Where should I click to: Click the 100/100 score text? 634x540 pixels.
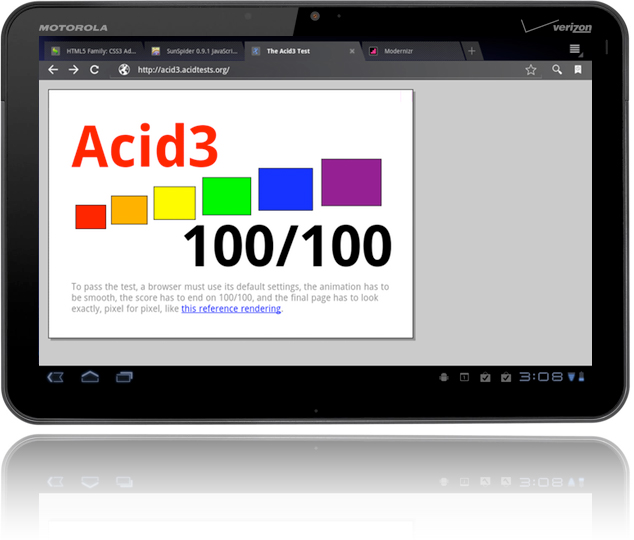coord(289,247)
